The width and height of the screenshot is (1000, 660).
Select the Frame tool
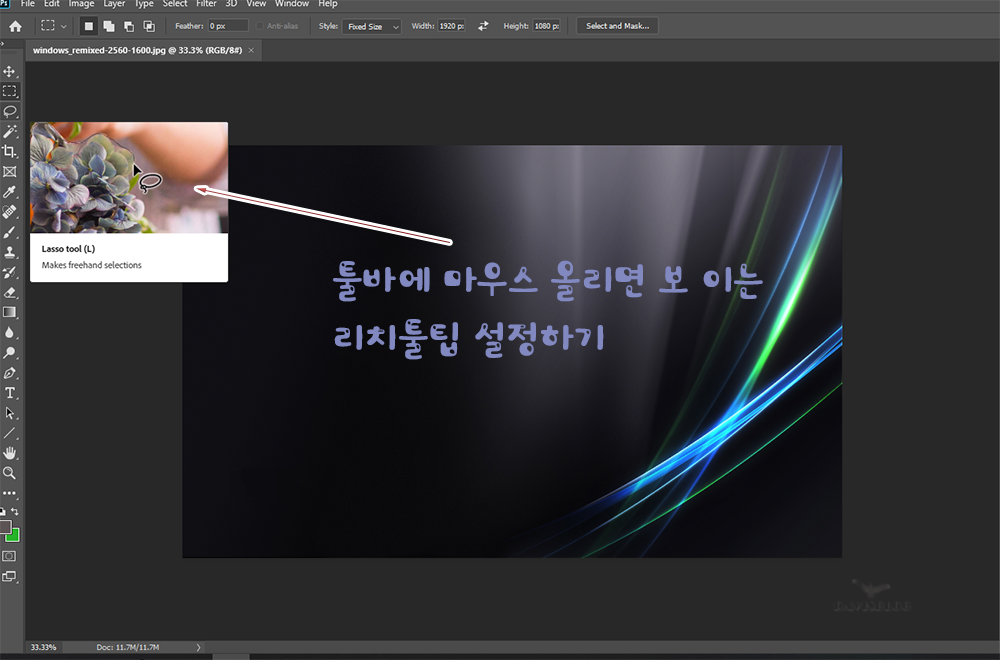(10, 172)
